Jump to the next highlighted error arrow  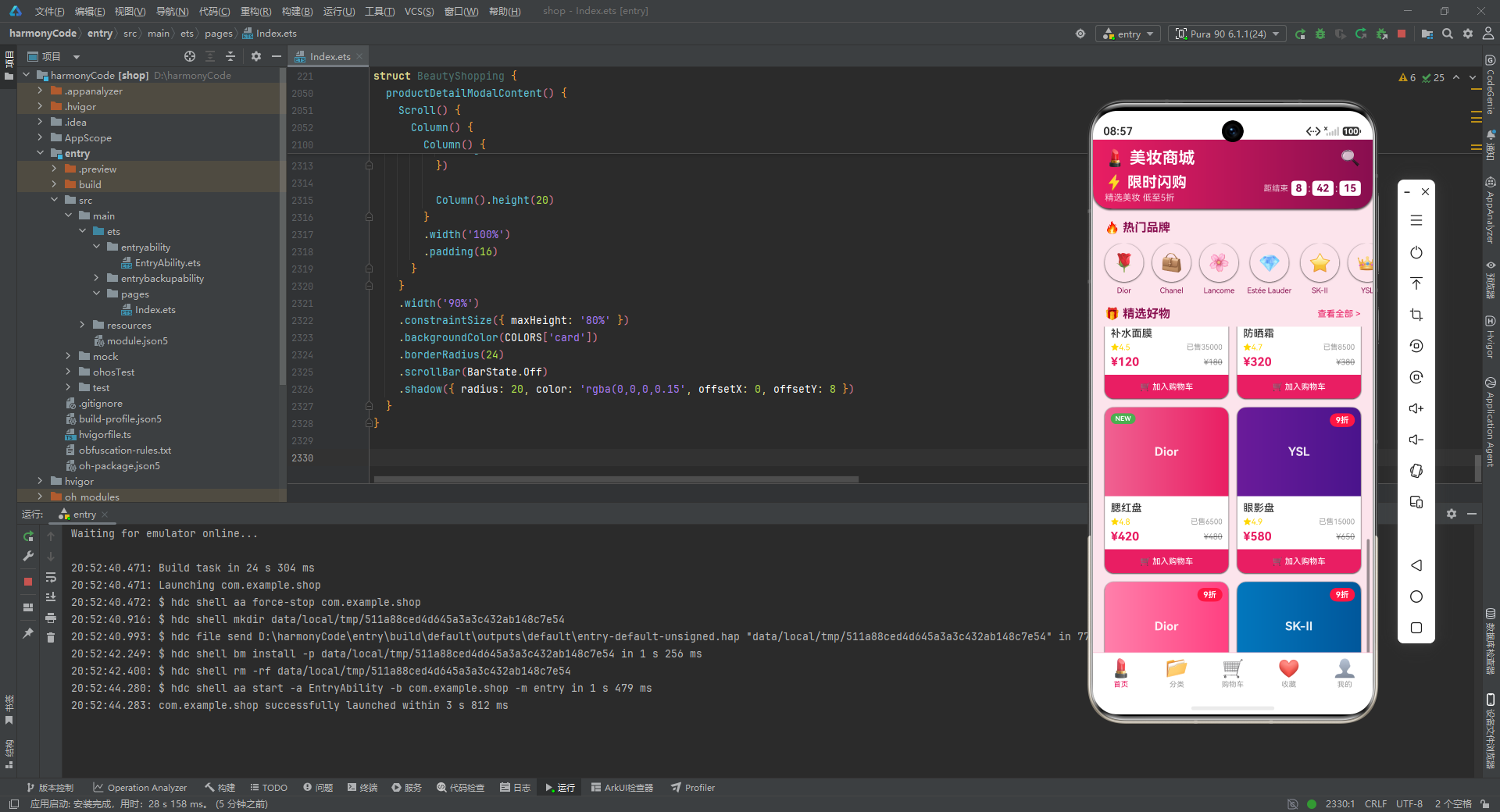[1473, 77]
